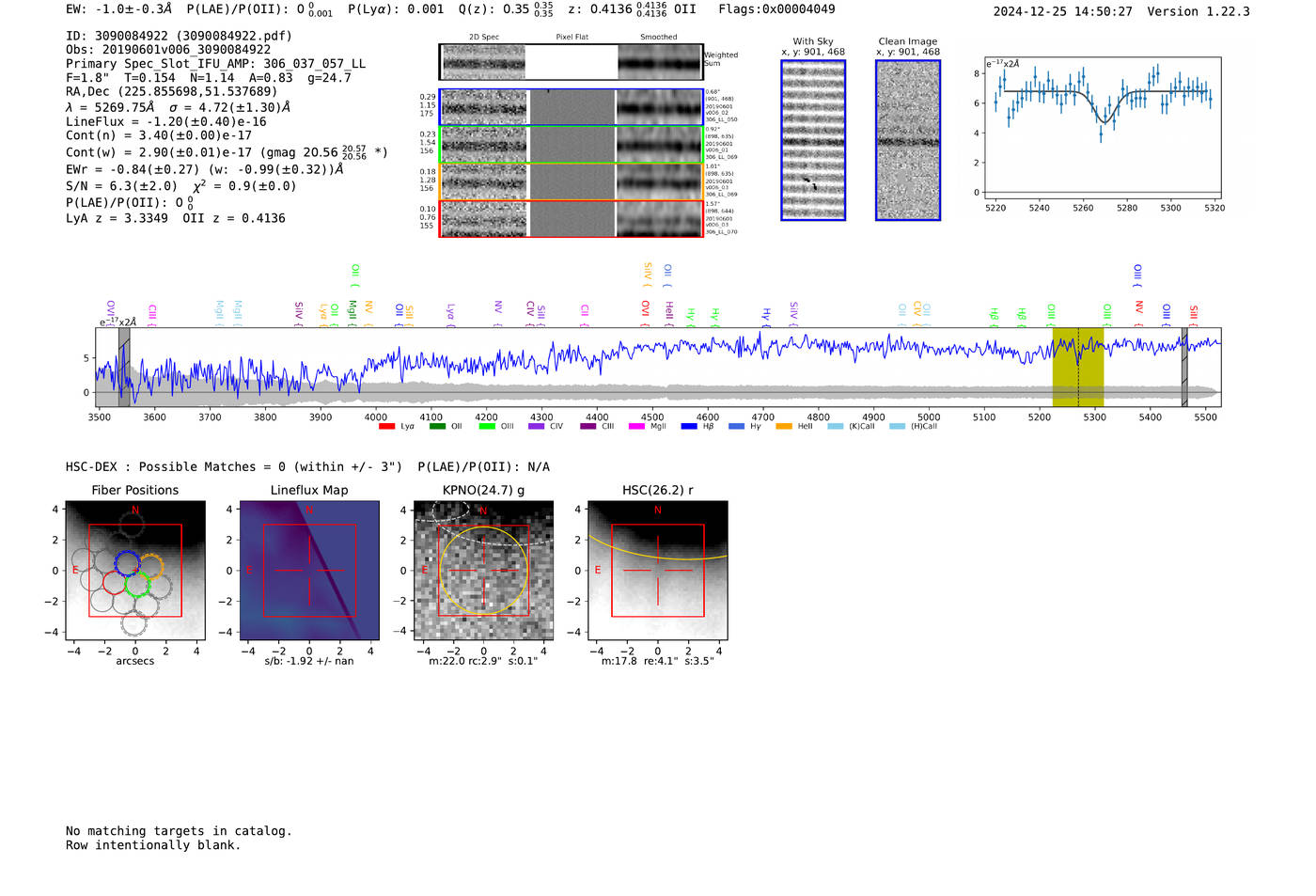
Task: Select the (H)CaII legend swatch
Action: click(897, 427)
